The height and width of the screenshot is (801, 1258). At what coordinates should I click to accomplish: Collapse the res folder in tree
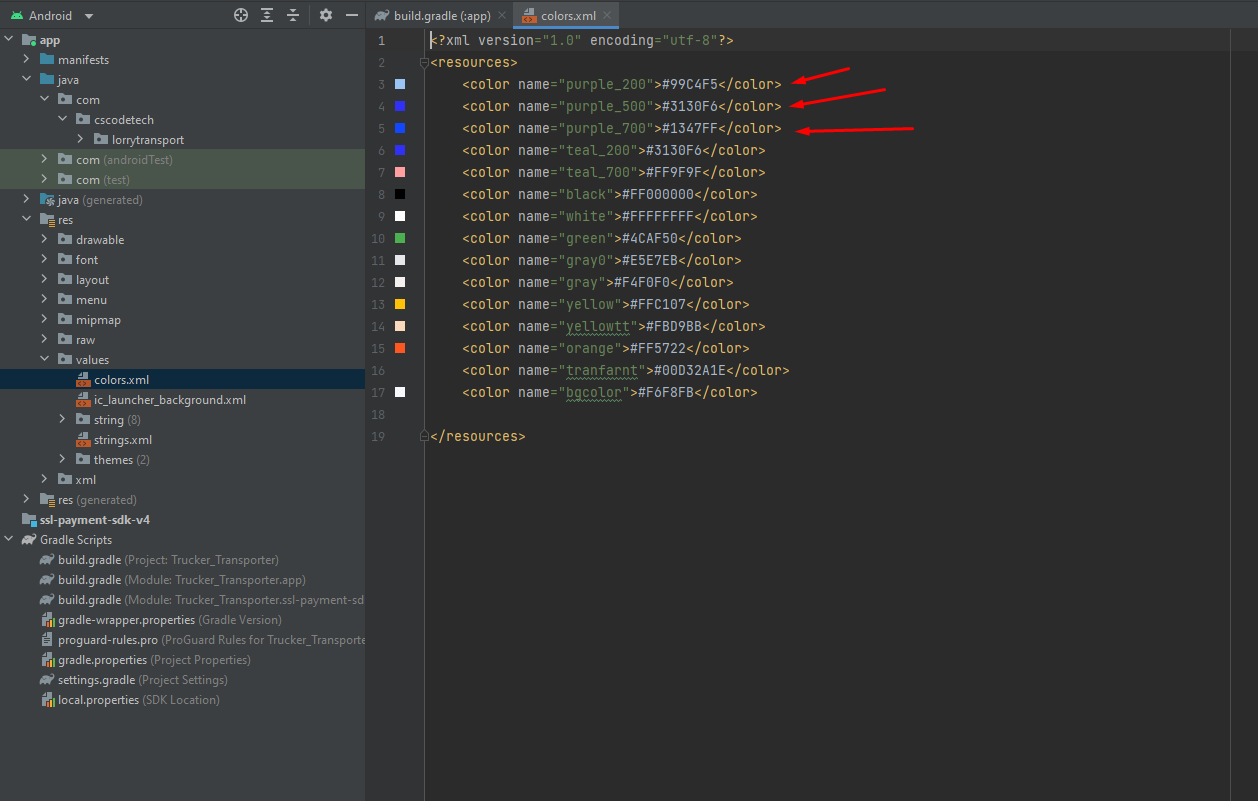point(27,220)
